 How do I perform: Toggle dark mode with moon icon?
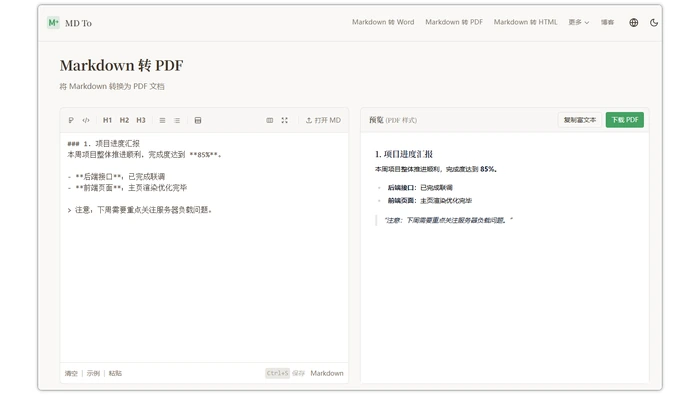(x=654, y=22)
